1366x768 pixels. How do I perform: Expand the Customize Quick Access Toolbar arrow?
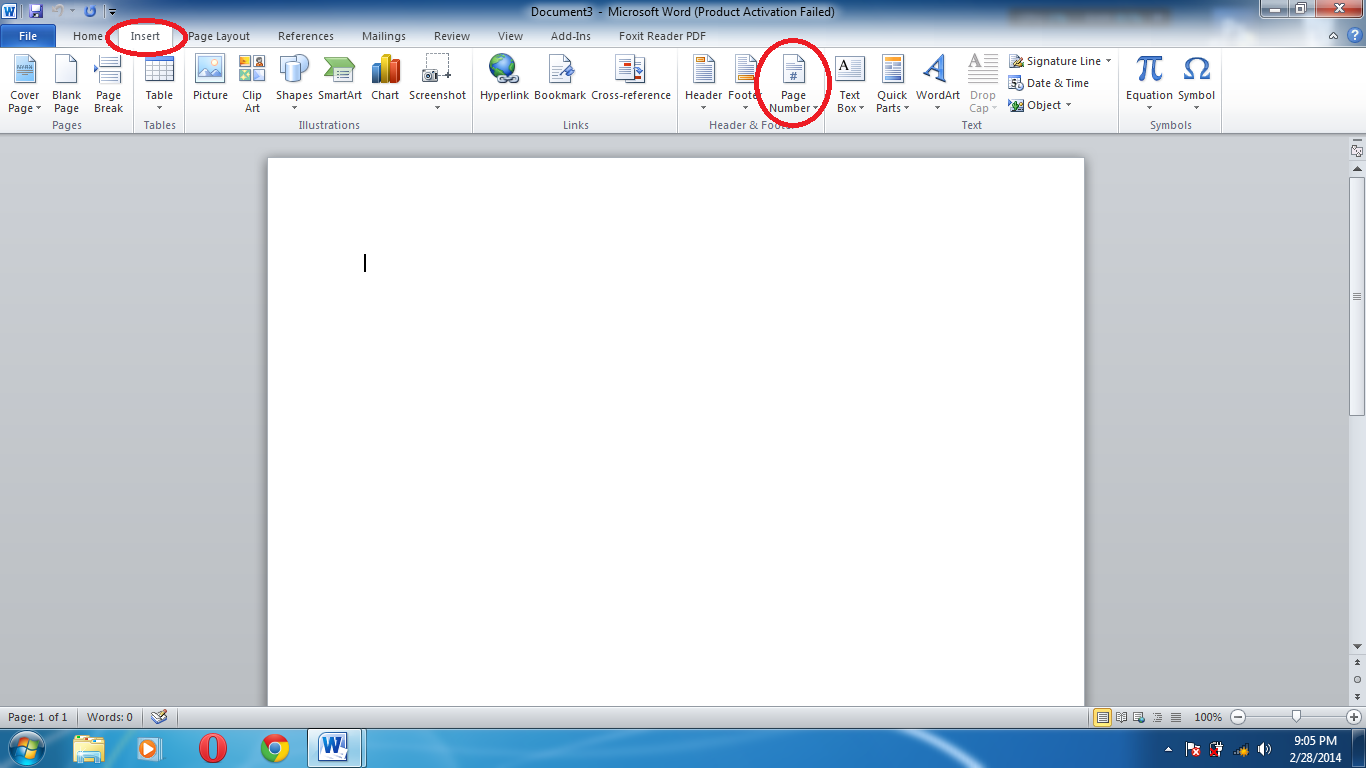click(x=113, y=12)
